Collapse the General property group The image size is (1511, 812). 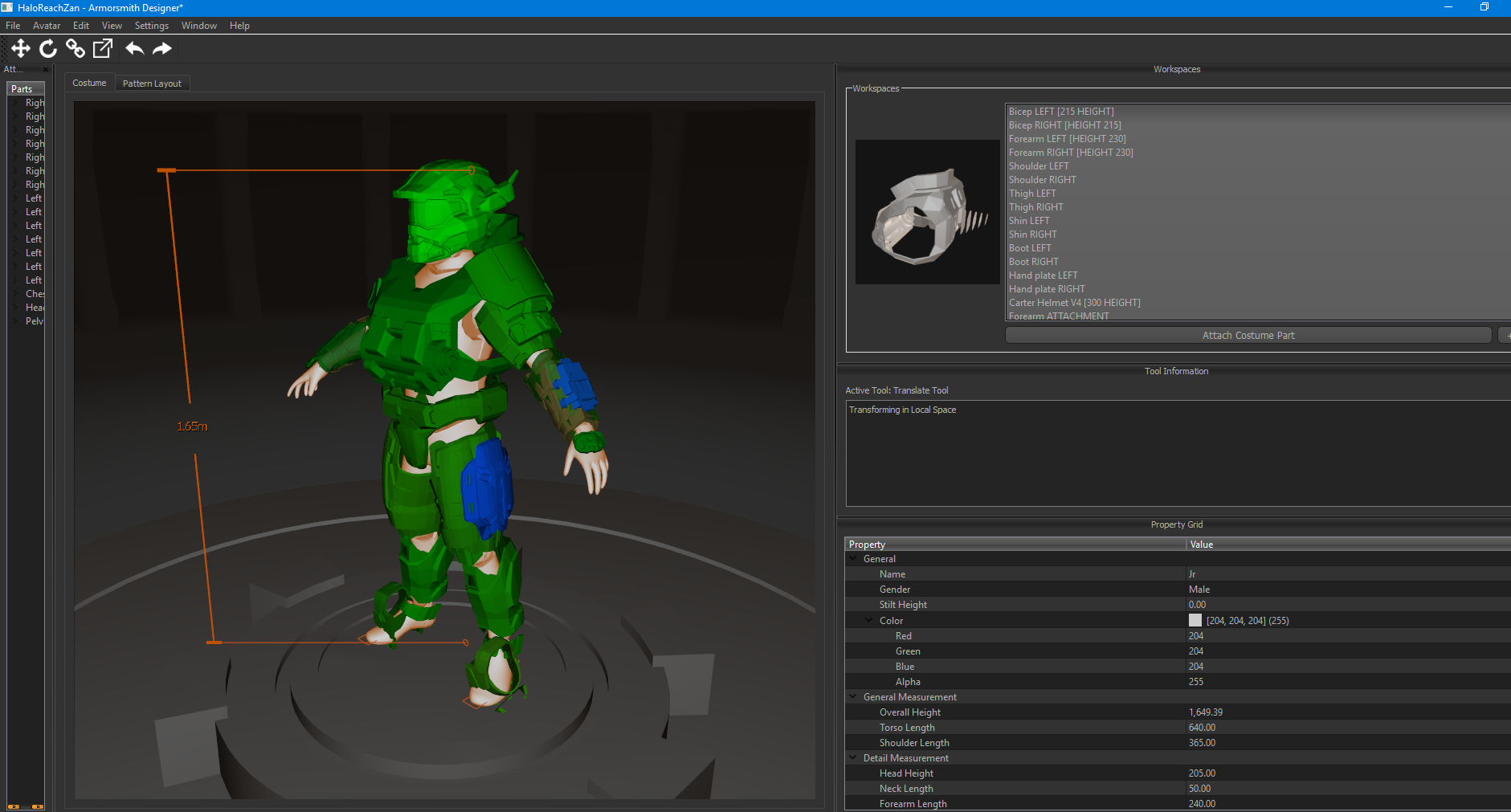(853, 559)
